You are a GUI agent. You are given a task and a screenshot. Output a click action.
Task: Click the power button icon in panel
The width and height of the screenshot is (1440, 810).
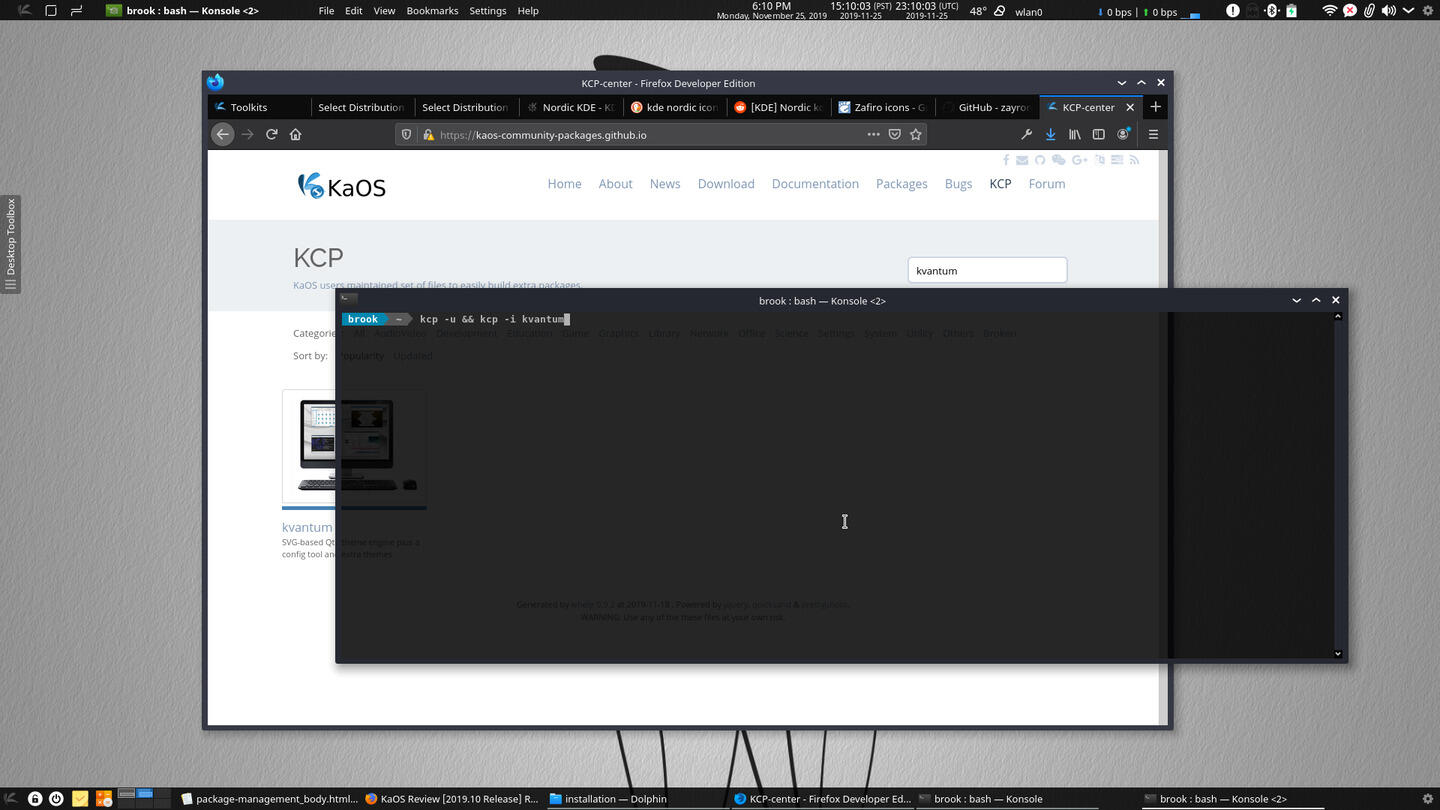pos(56,799)
